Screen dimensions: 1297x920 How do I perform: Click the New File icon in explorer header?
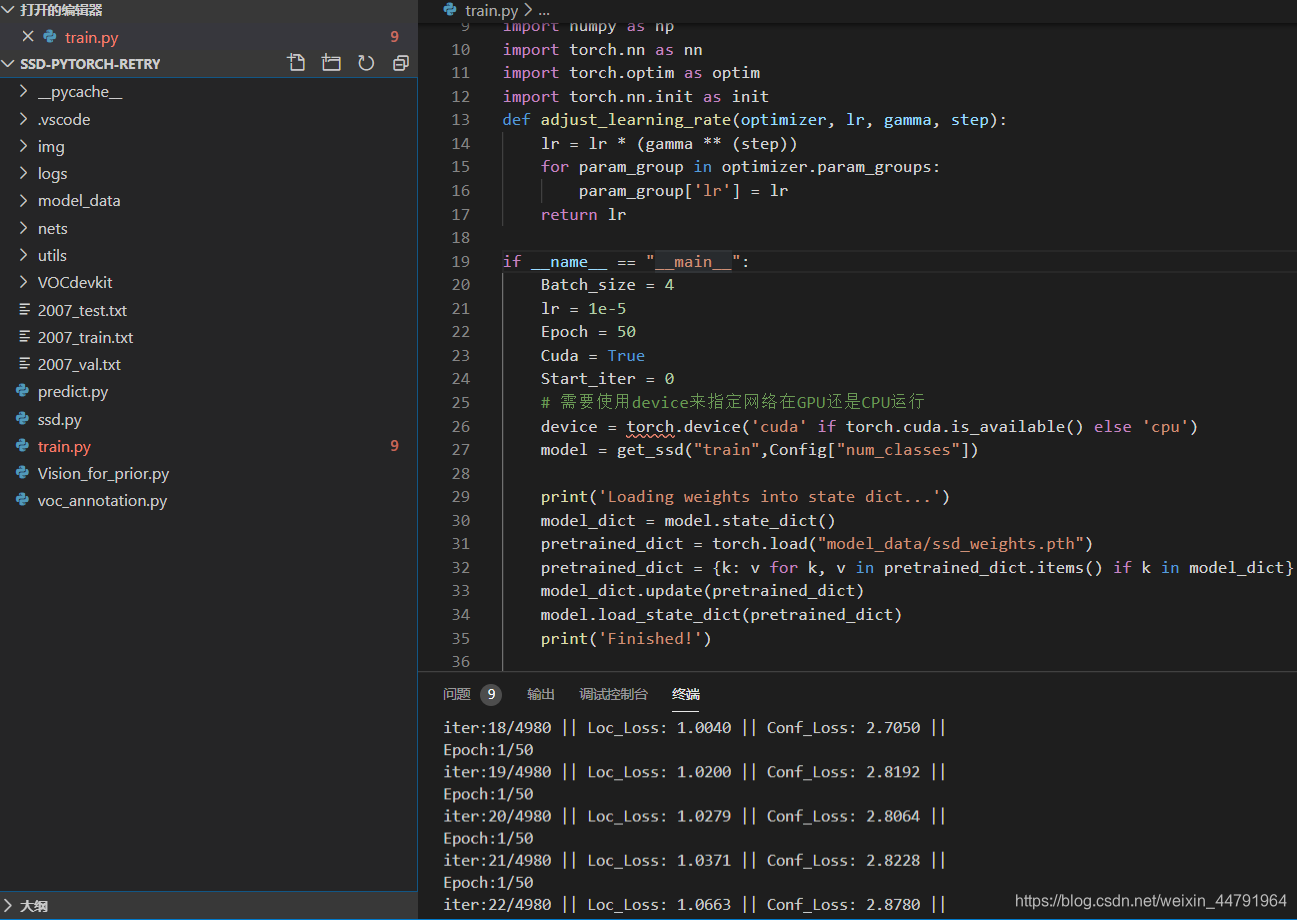(x=296, y=63)
